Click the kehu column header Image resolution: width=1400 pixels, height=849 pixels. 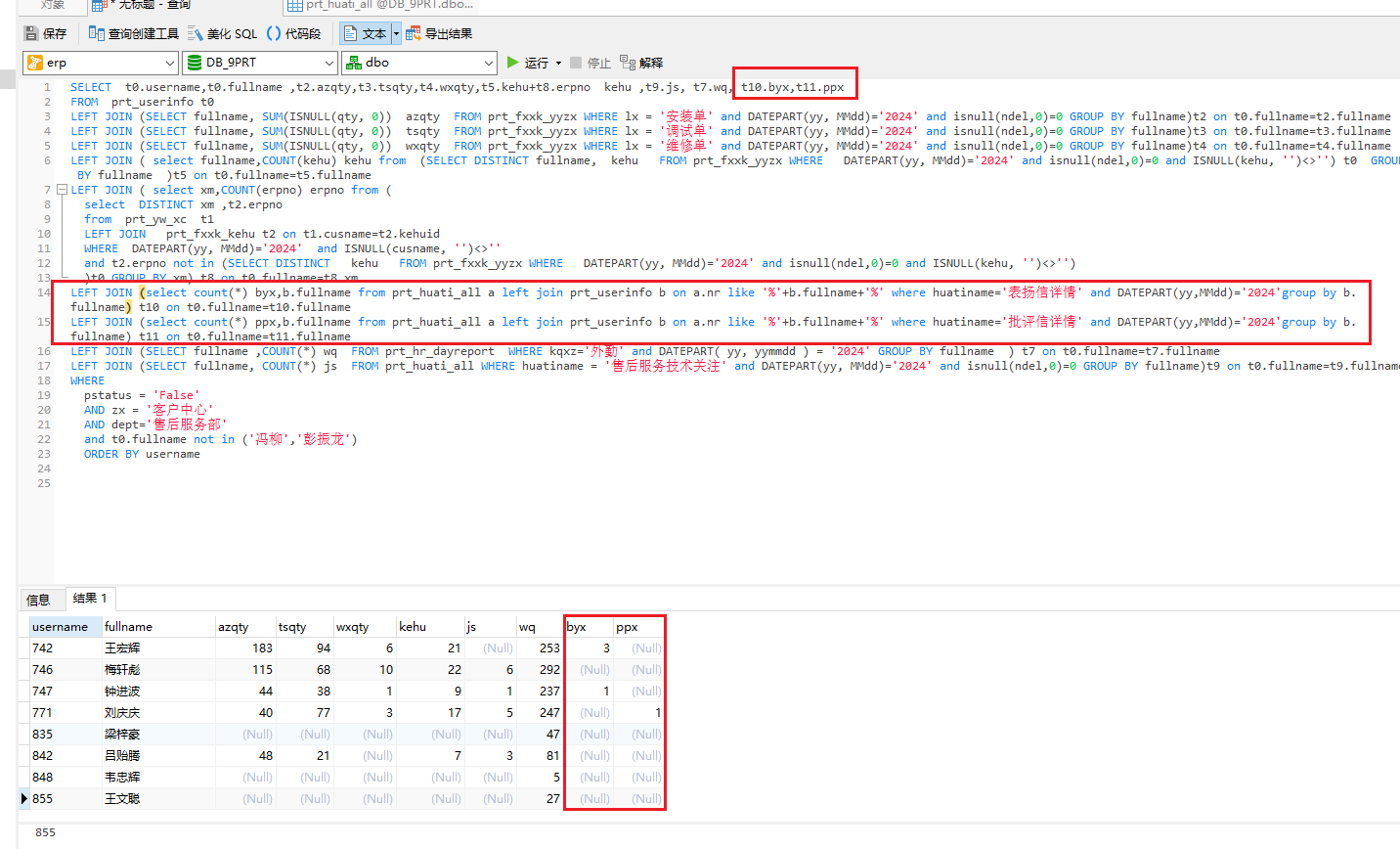(x=430, y=627)
